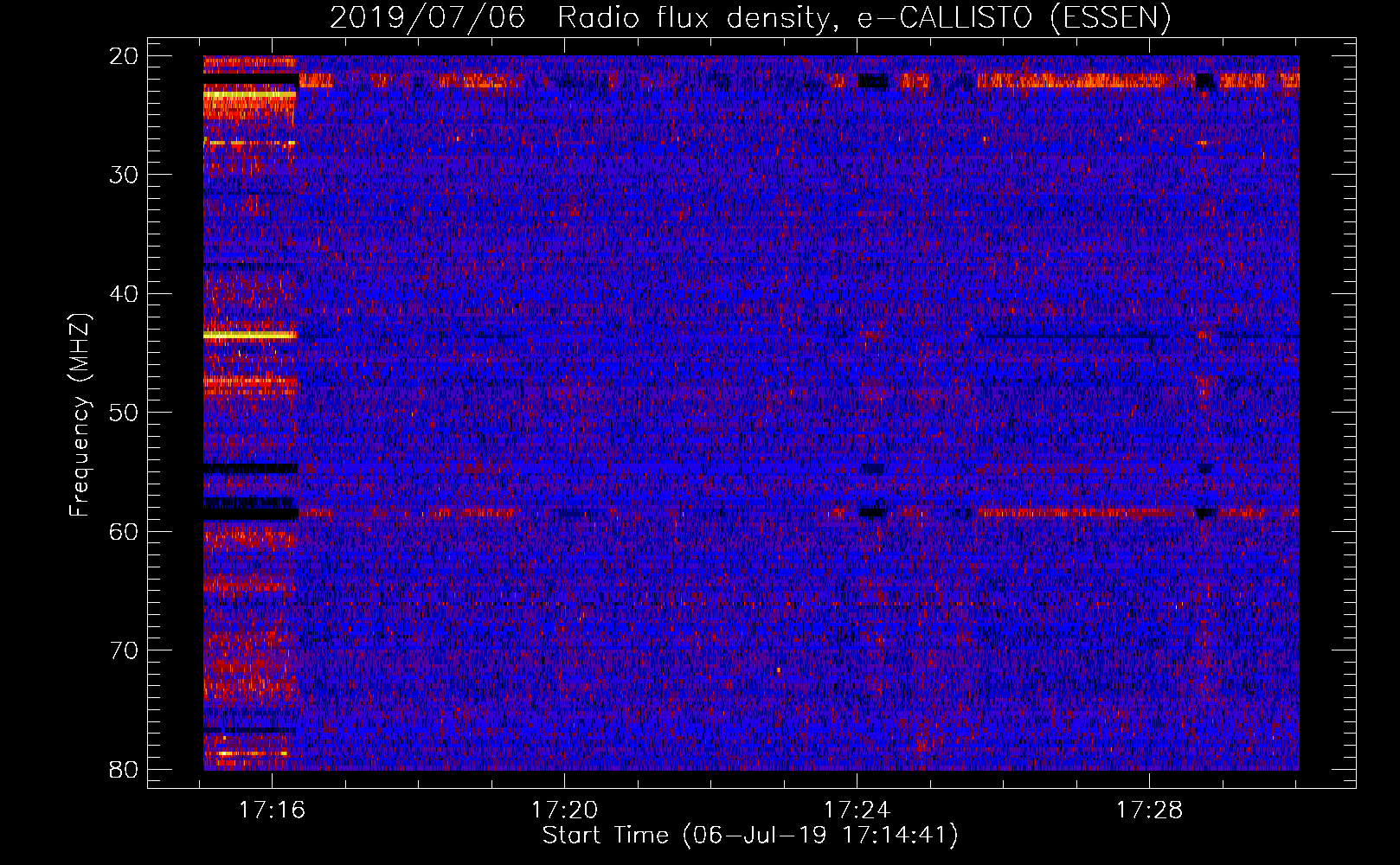
Task: Click the 70 frequency tick label
Action: pyautogui.click(x=124, y=650)
